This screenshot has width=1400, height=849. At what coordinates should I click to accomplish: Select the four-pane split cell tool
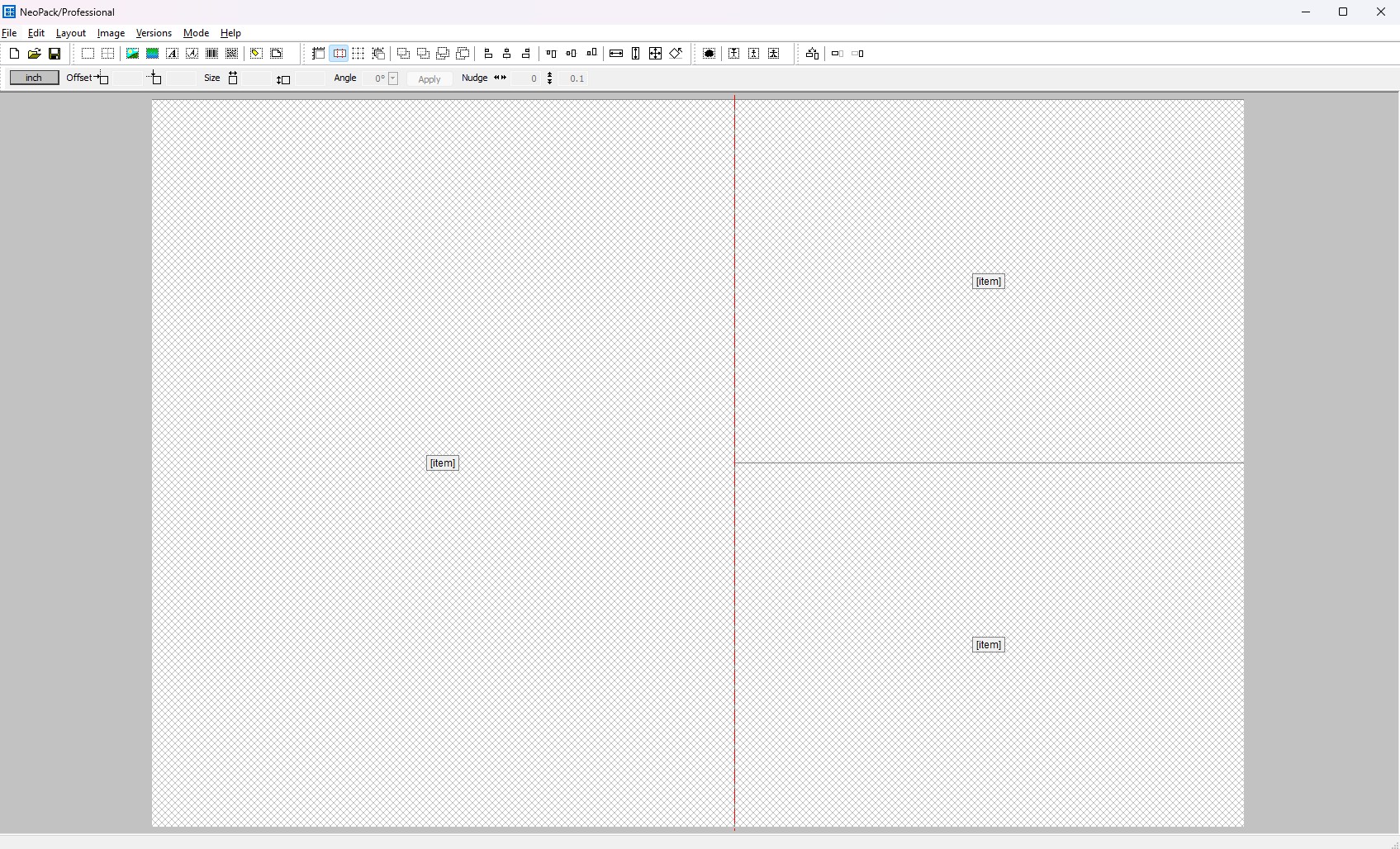tap(107, 54)
